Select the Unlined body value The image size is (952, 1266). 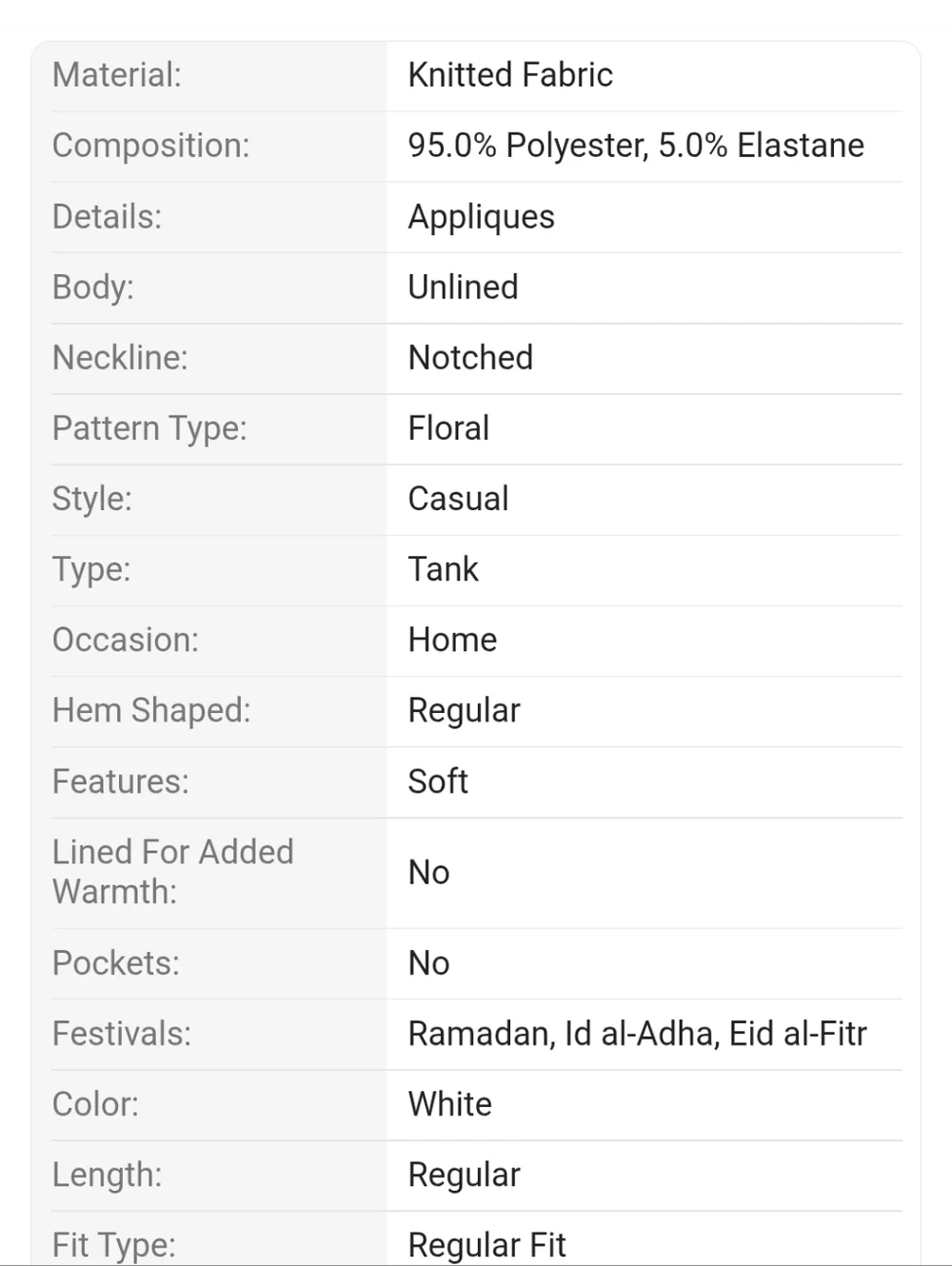464,287
